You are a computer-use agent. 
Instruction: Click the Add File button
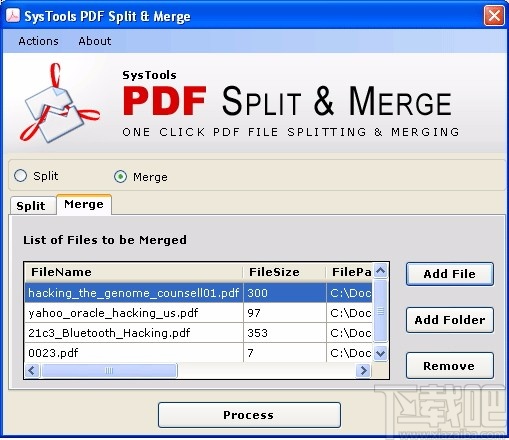click(x=450, y=274)
